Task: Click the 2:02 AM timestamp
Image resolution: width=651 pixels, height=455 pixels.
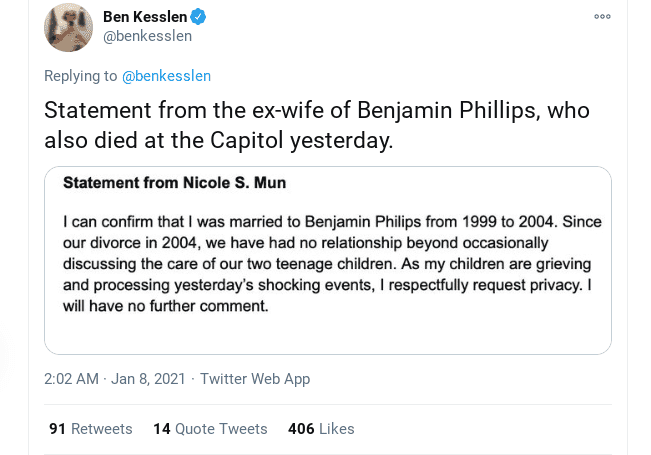Action: pyautogui.click(x=71, y=379)
